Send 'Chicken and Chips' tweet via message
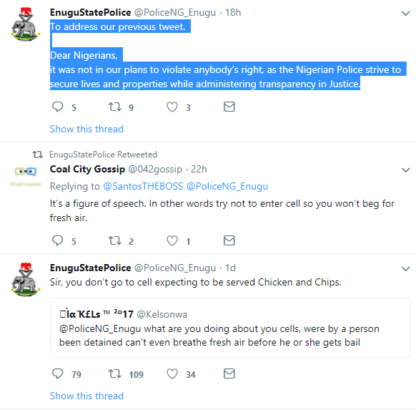 tap(229, 373)
